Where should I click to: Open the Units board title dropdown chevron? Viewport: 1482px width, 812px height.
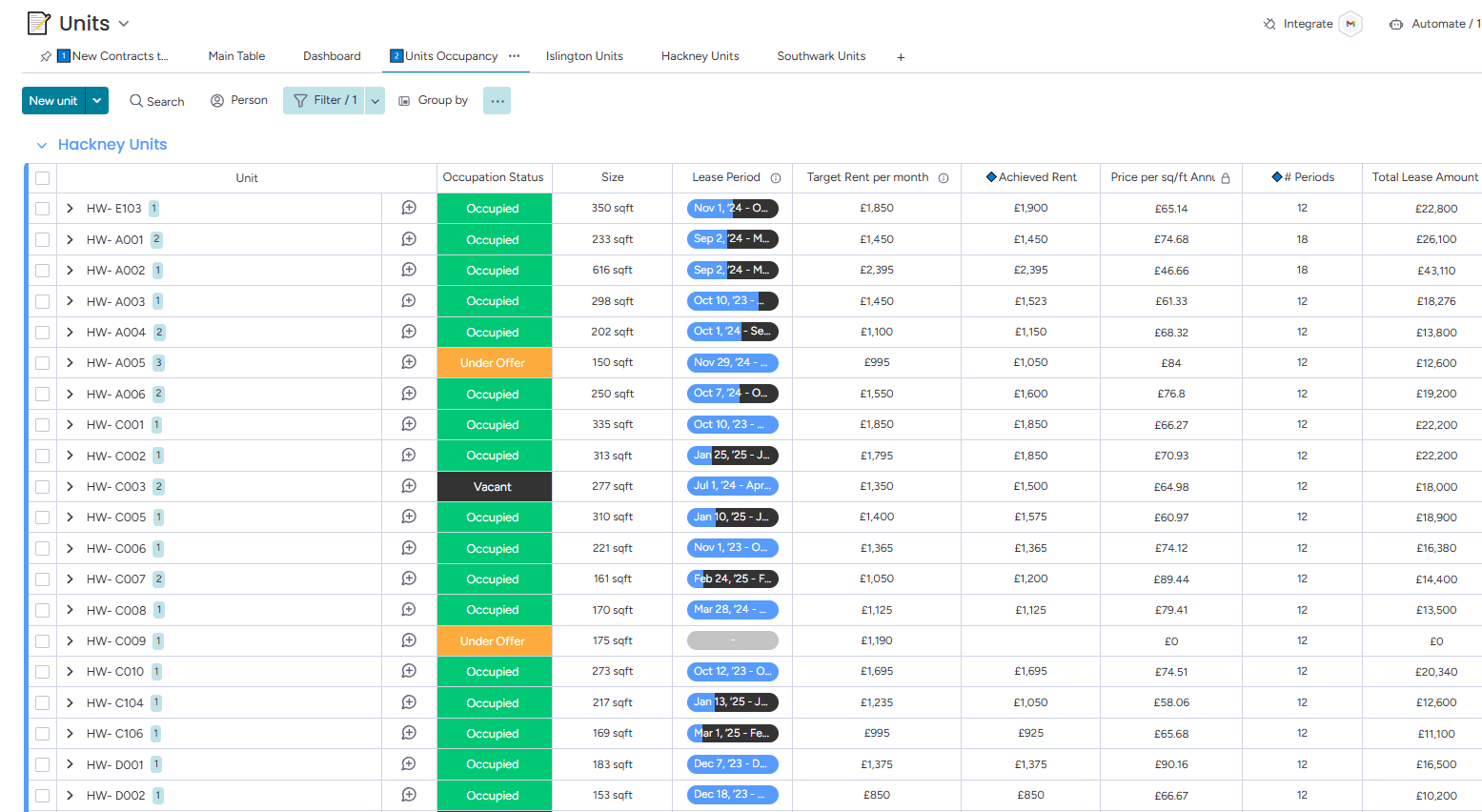pos(124,24)
